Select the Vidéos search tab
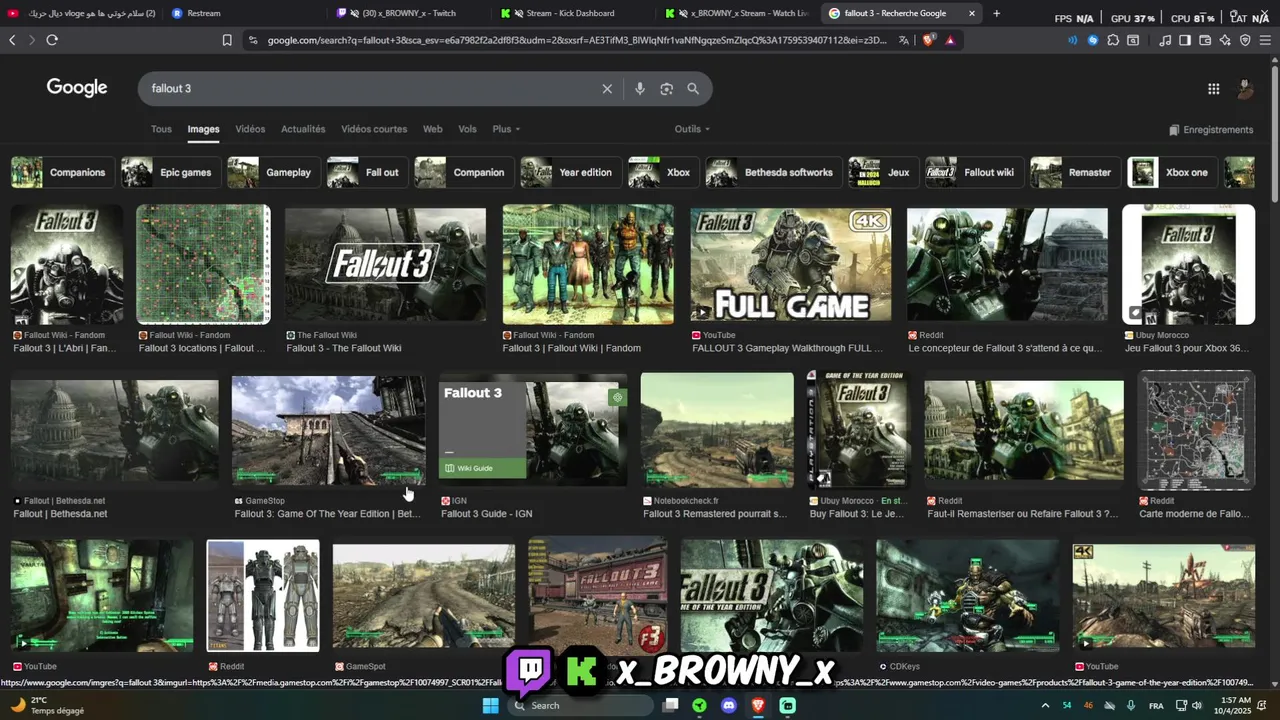Screen dimensions: 1280x720 [x=250, y=129]
